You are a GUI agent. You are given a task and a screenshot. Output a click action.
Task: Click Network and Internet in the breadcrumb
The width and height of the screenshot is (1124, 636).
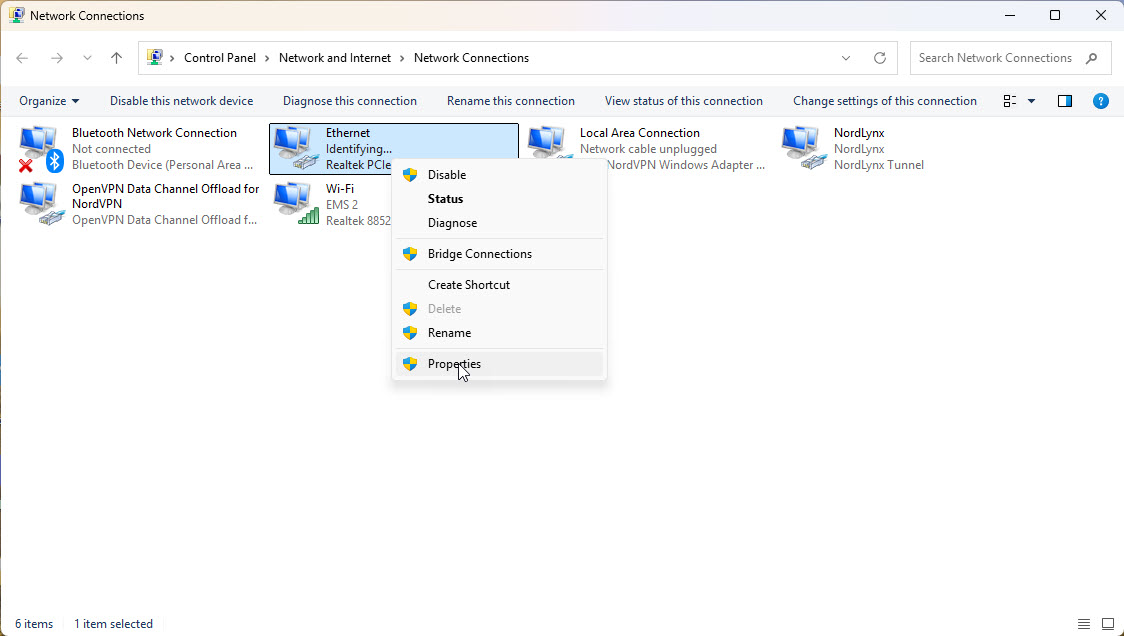click(335, 58)
